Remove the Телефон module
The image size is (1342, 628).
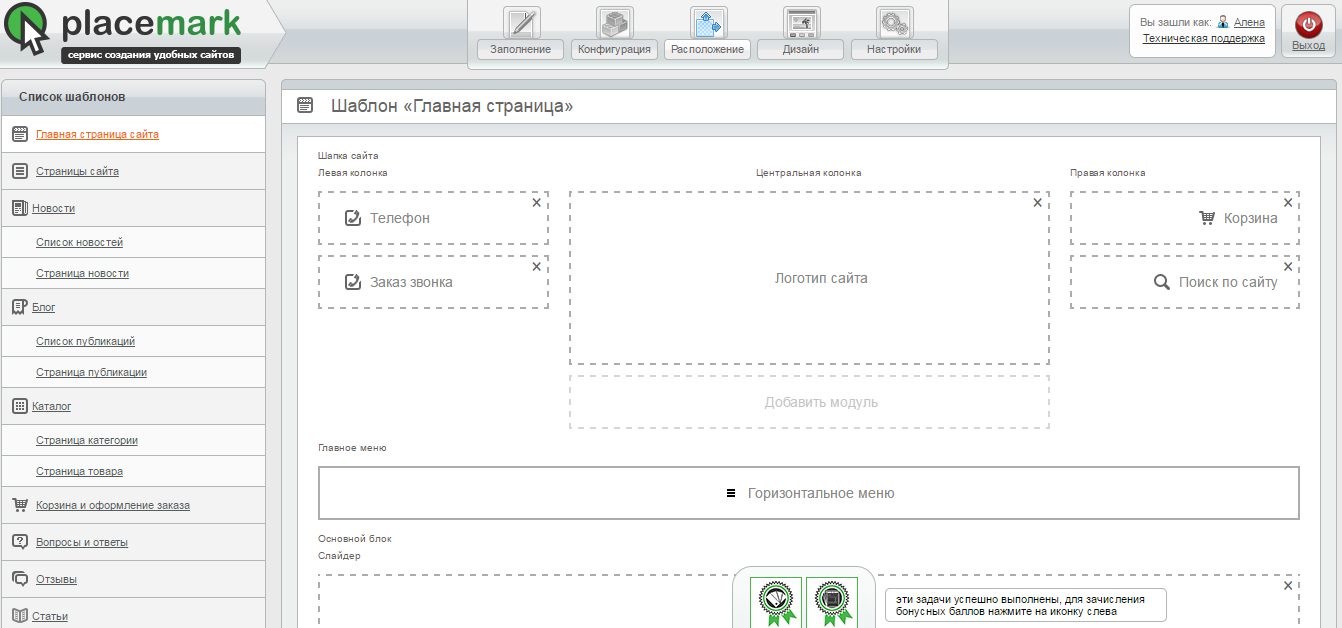(x=536, y=202)
